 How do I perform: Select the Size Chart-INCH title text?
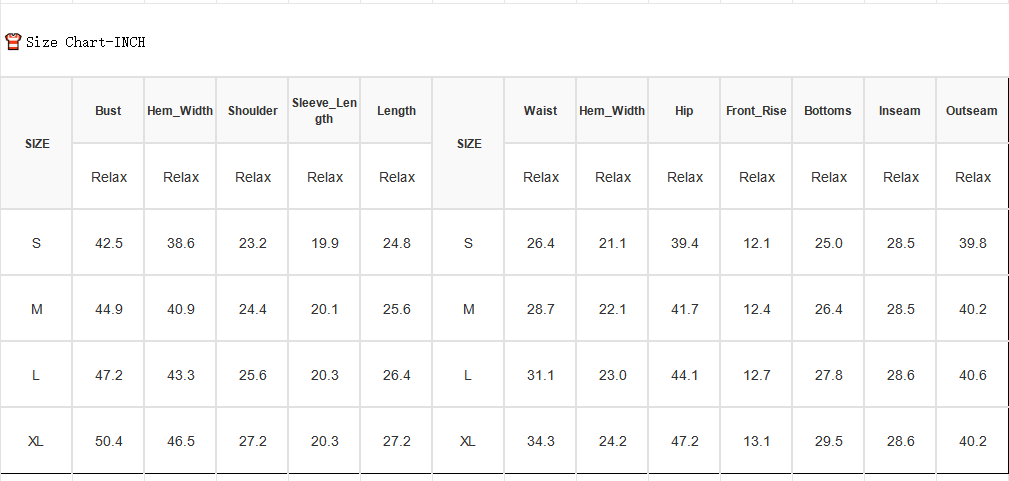click(86, 42)
